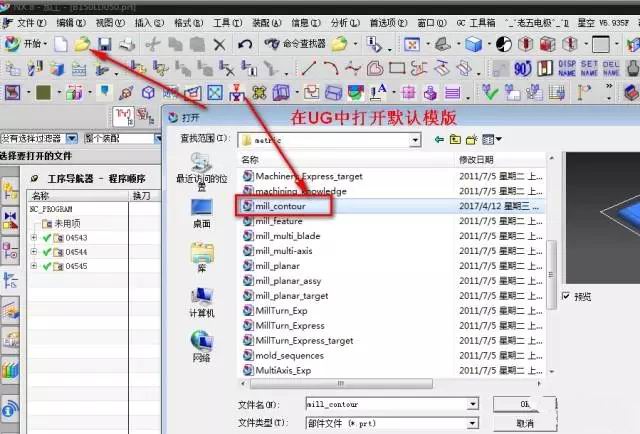Click the Print icon in toolbar
The width and height of the screenshot is (640, 434).
tap(127, 44)
